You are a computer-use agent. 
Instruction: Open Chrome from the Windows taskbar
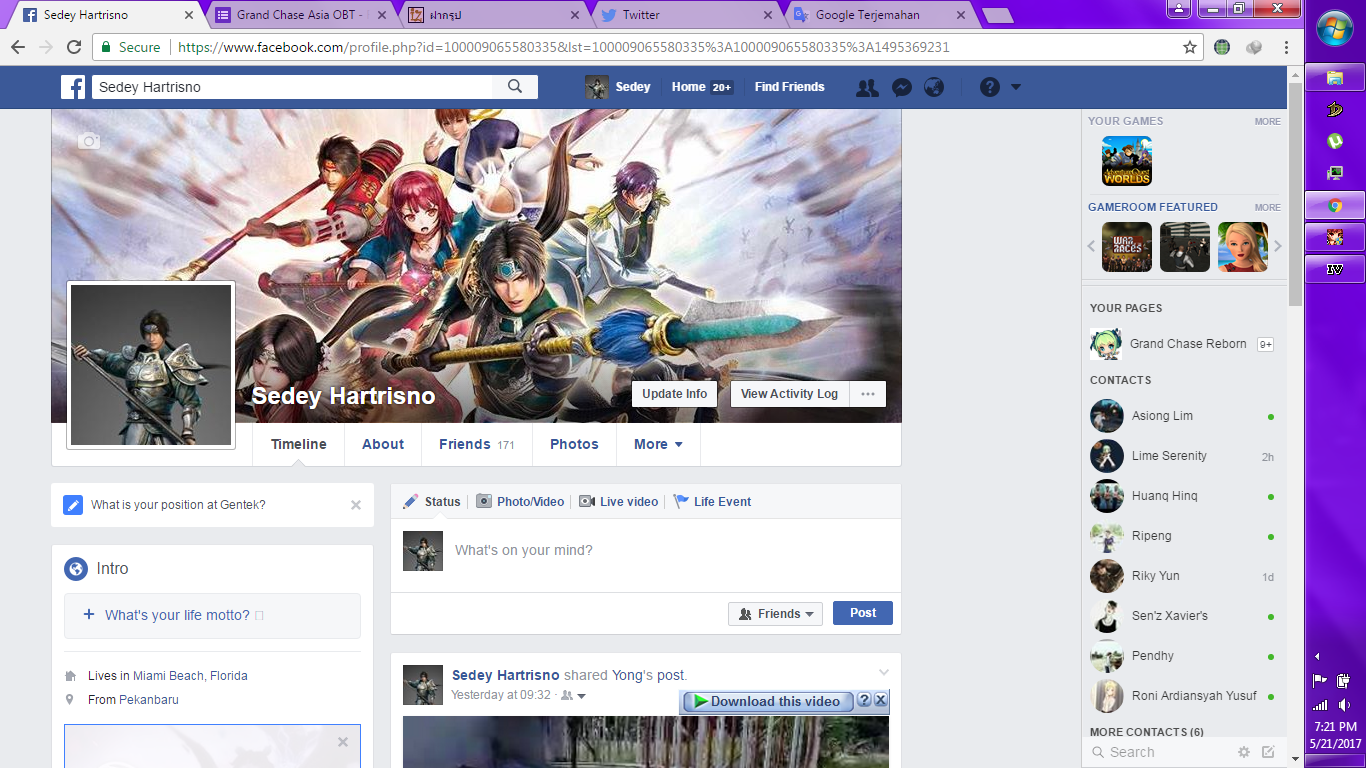(x=1335, y=205)
